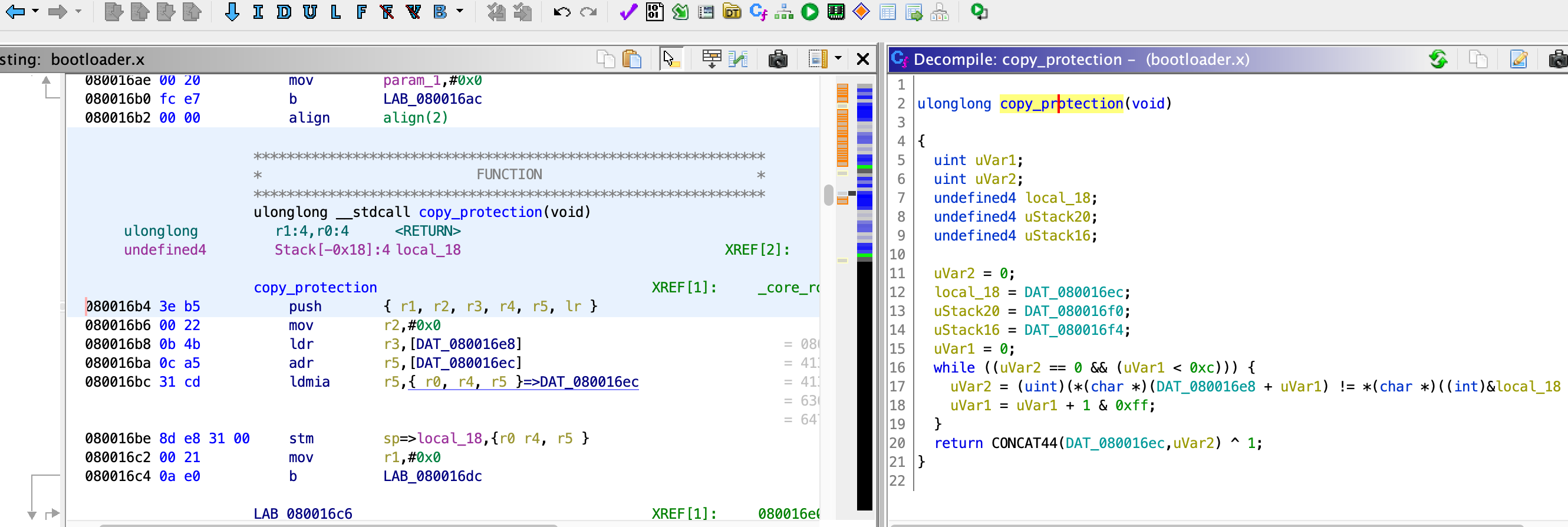Jump to next Function (F icon)
This screenshot has height=527, width=1568.
point(361,12)
